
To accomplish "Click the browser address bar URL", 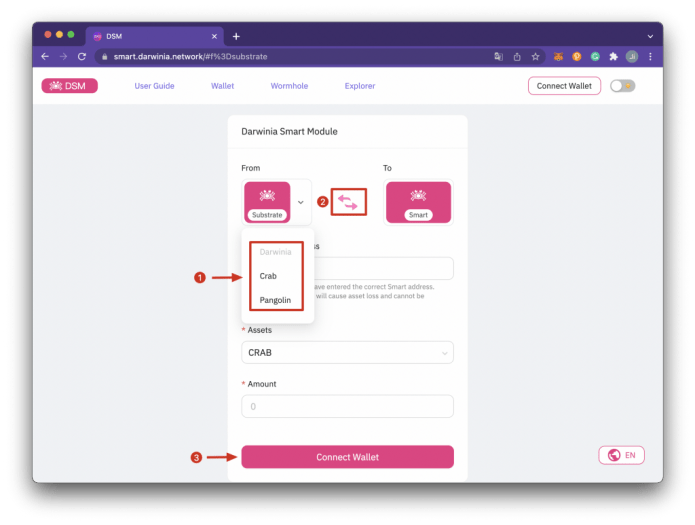I will pos(191,56).
